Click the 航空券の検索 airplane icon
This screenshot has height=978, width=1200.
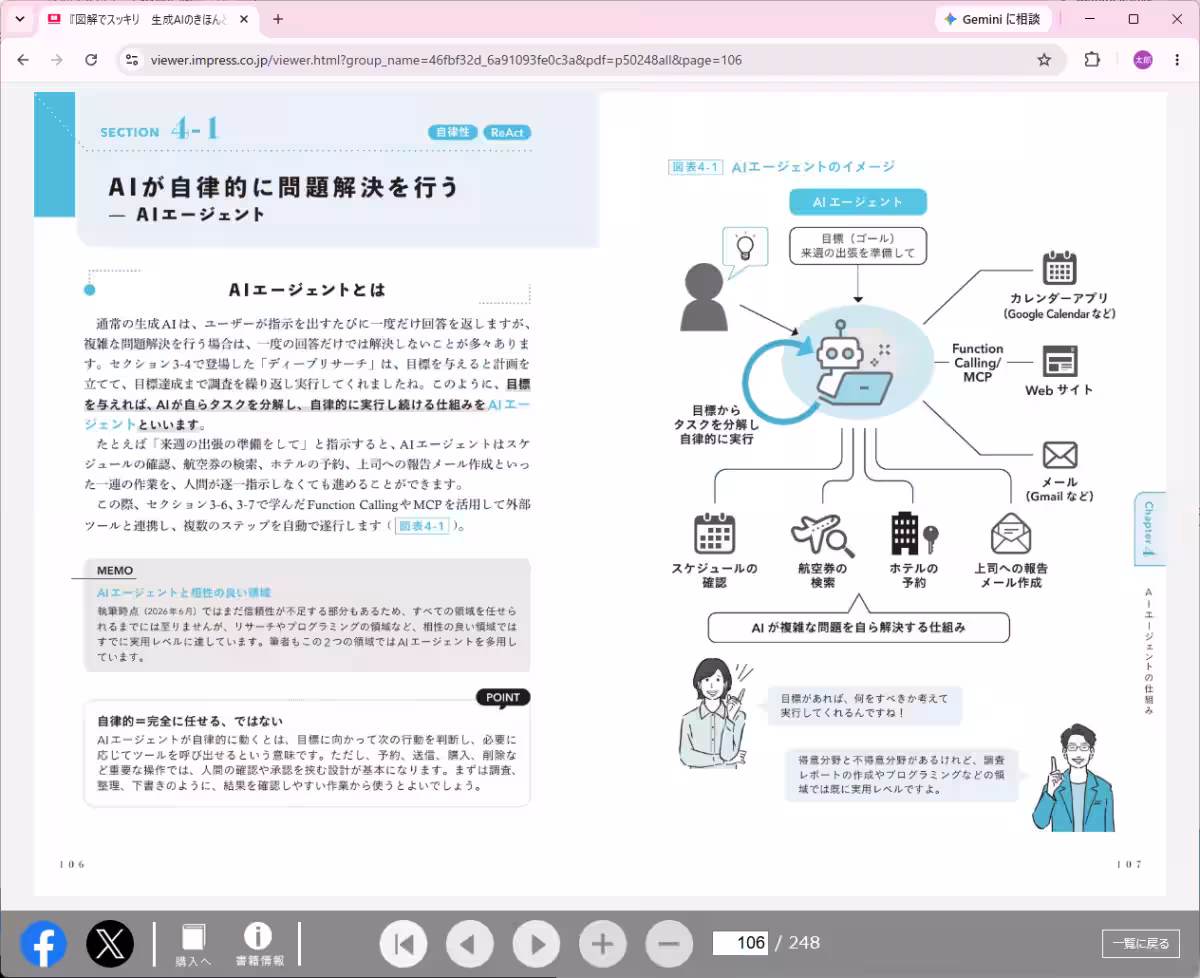coord(822,535)
